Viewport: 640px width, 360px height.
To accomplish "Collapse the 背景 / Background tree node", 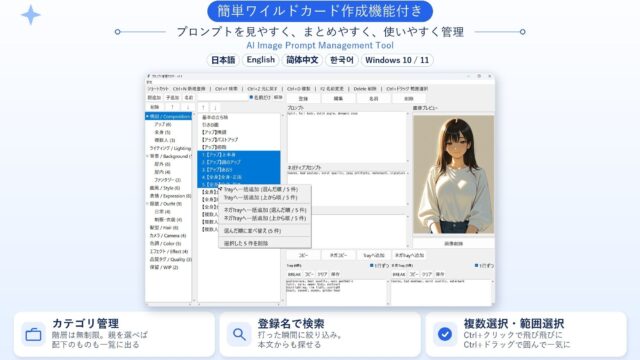I will point(147,156).
